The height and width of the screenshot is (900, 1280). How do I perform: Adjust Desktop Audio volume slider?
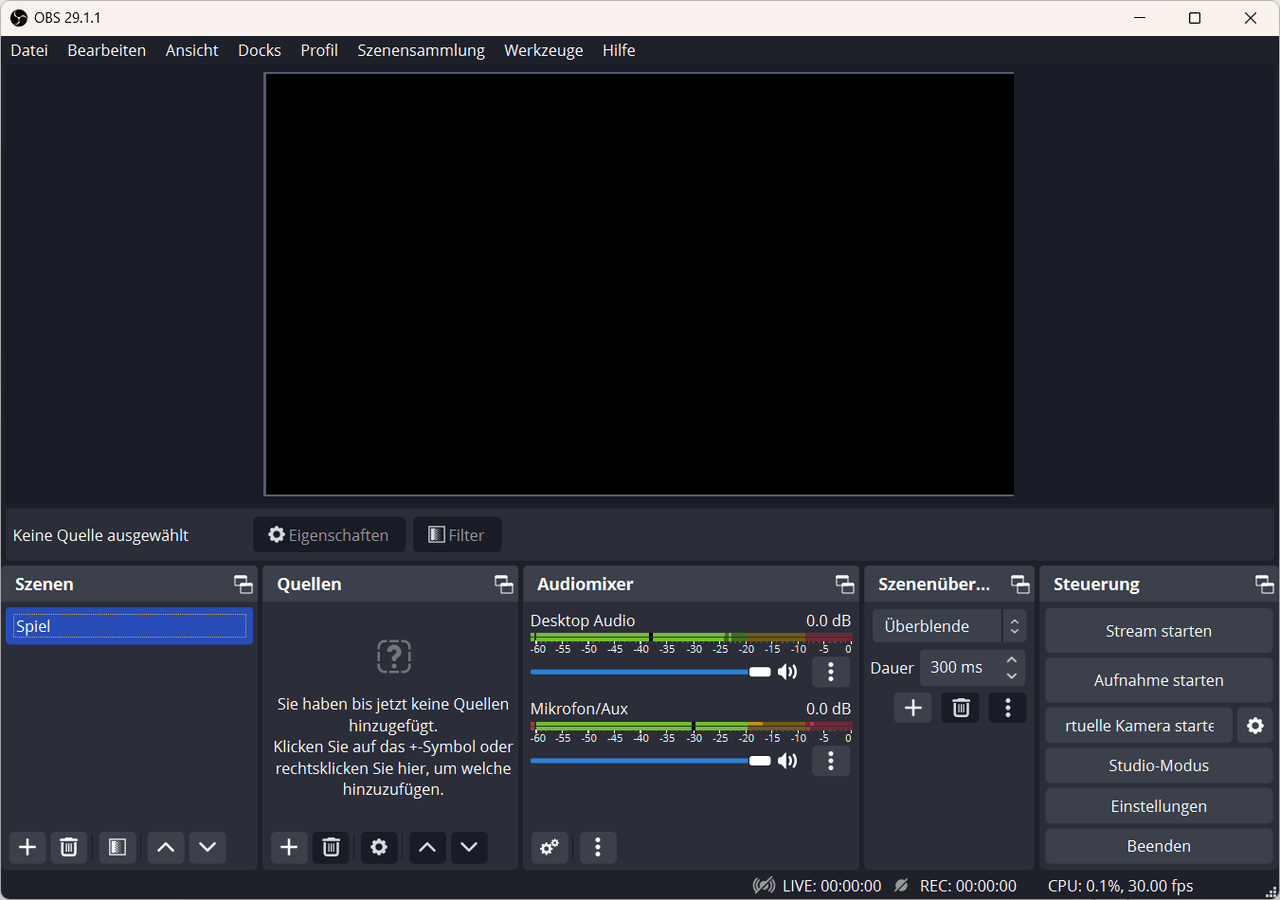click(650, 672)
